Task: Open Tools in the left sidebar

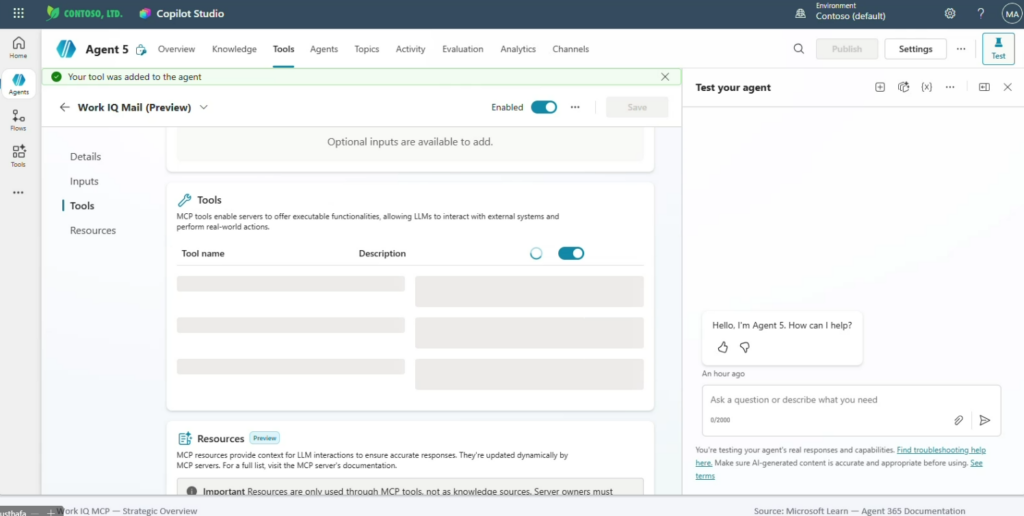Action: tap(18, 155)
